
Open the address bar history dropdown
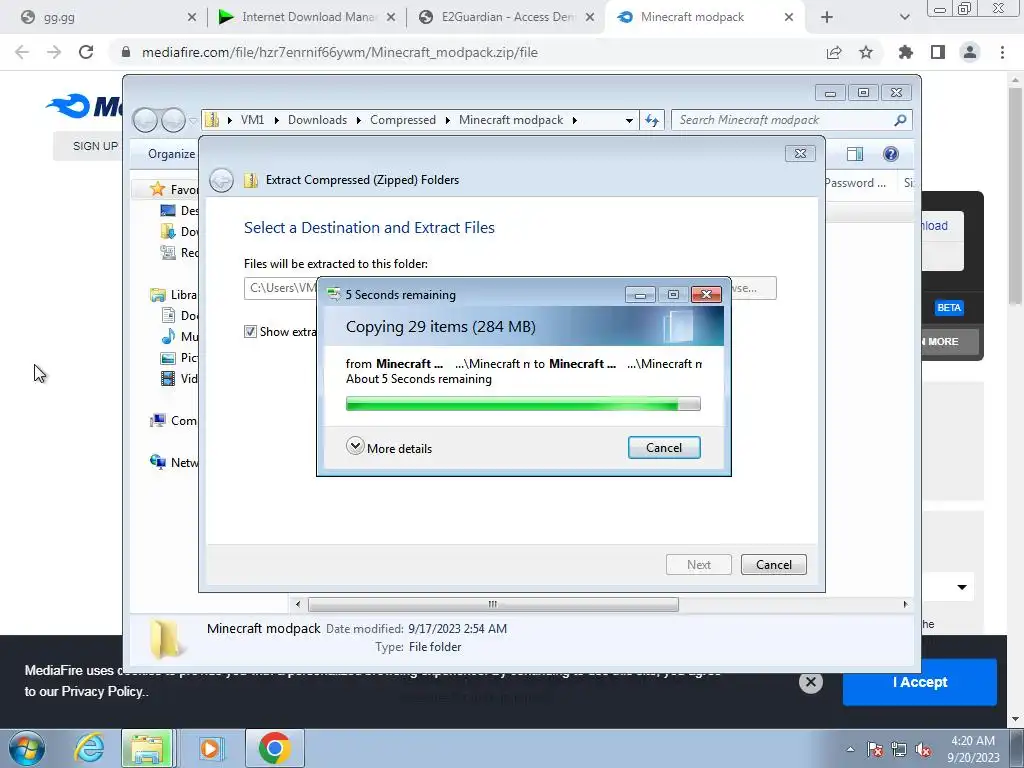pos(629,120)
